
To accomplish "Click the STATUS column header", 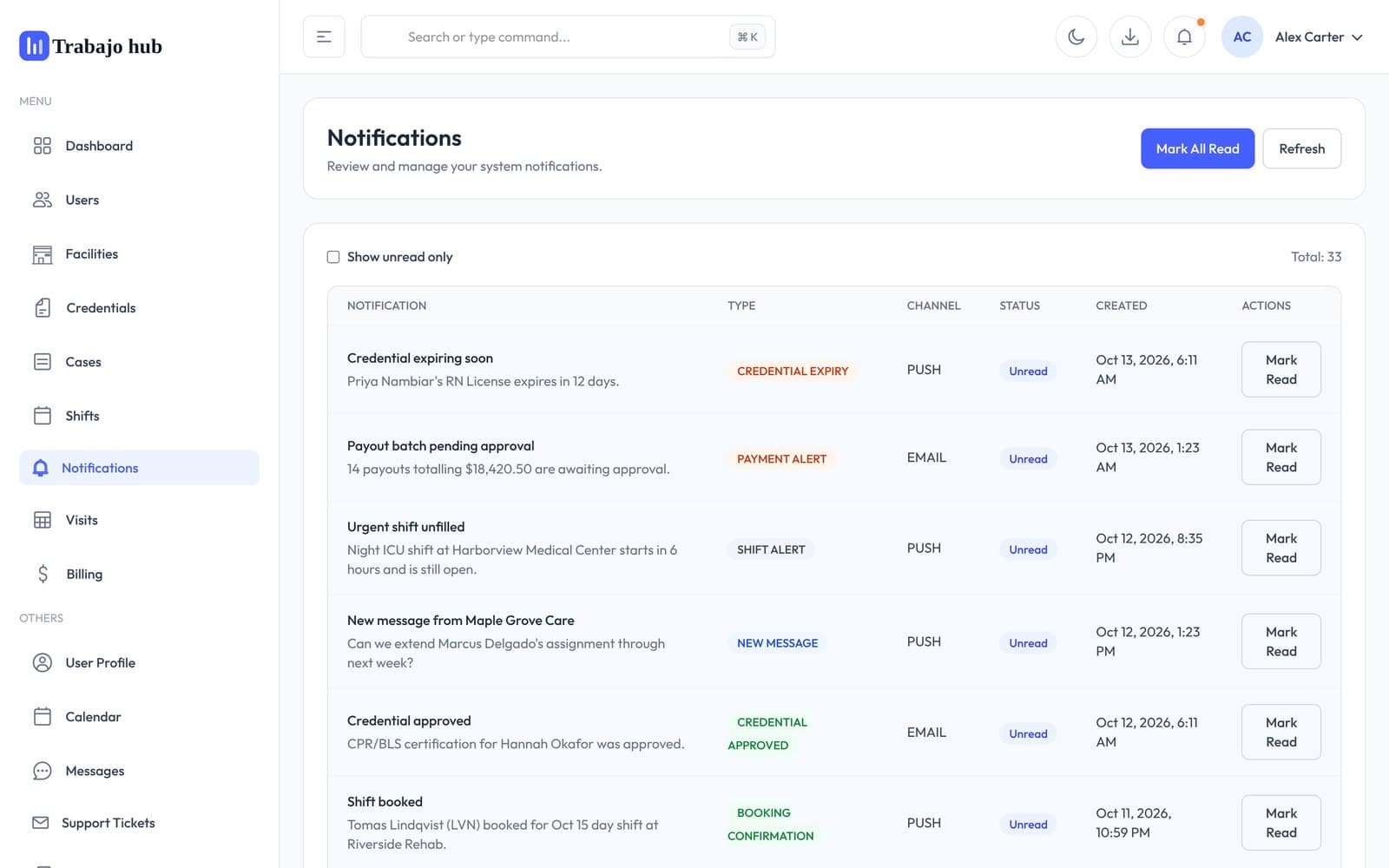I will click(x=1019, y=306).
